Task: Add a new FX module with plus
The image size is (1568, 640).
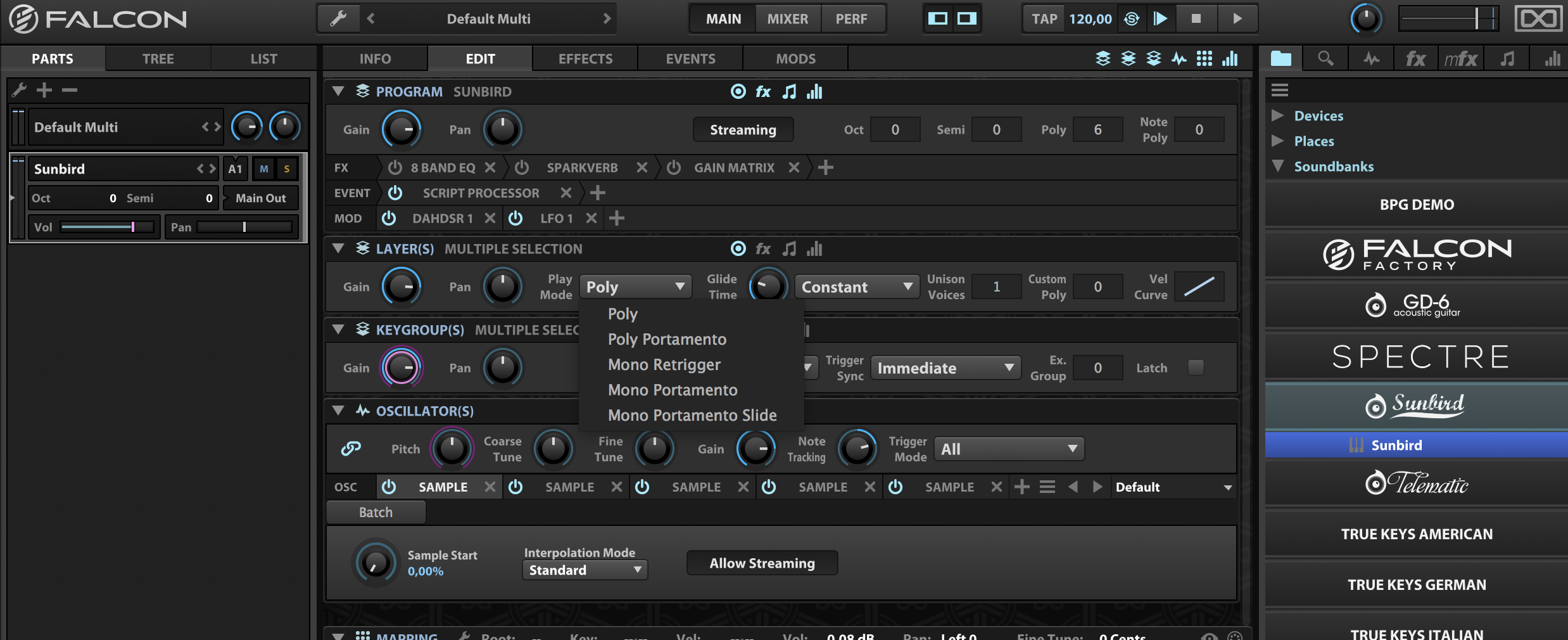Action: click(826, 167)
